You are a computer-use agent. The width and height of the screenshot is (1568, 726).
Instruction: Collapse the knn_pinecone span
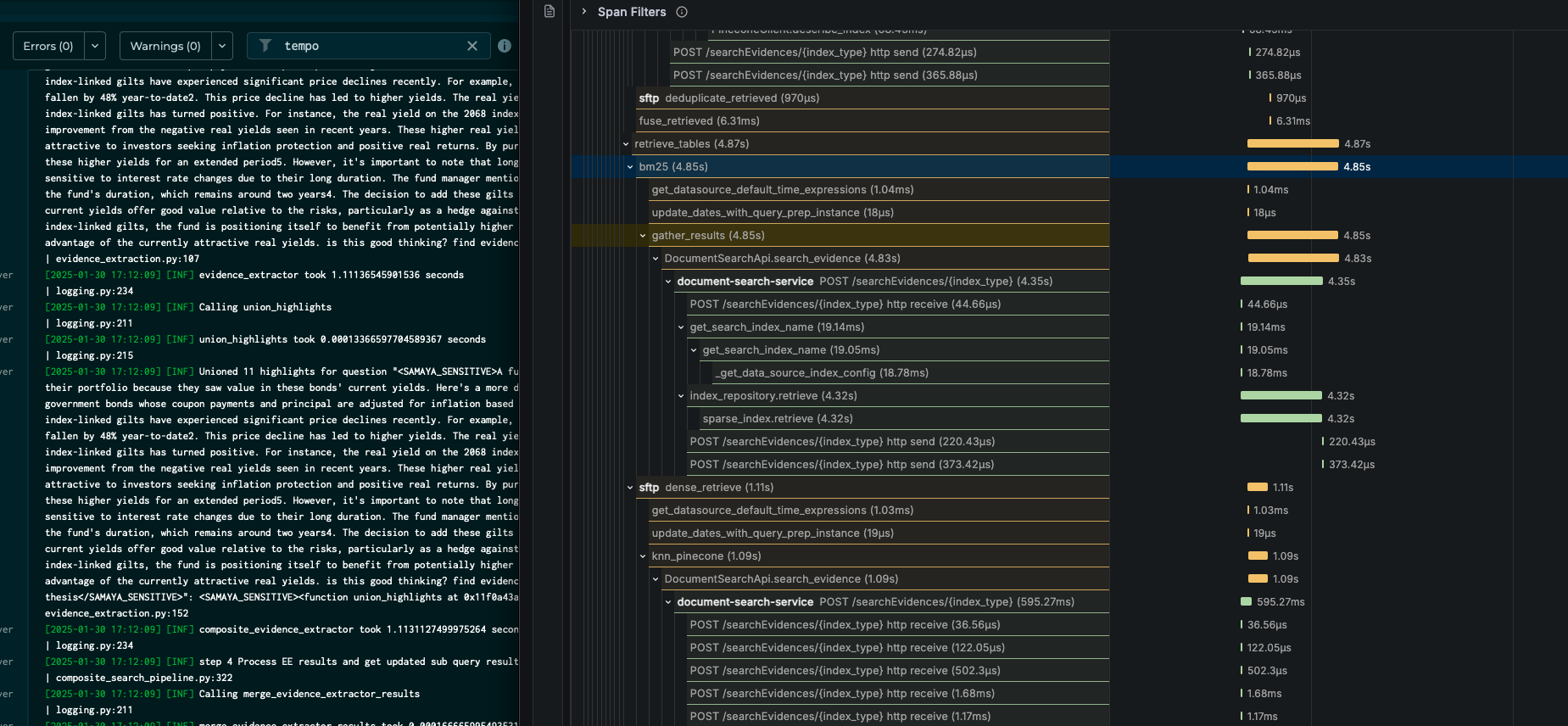click(x=643, y=556)
